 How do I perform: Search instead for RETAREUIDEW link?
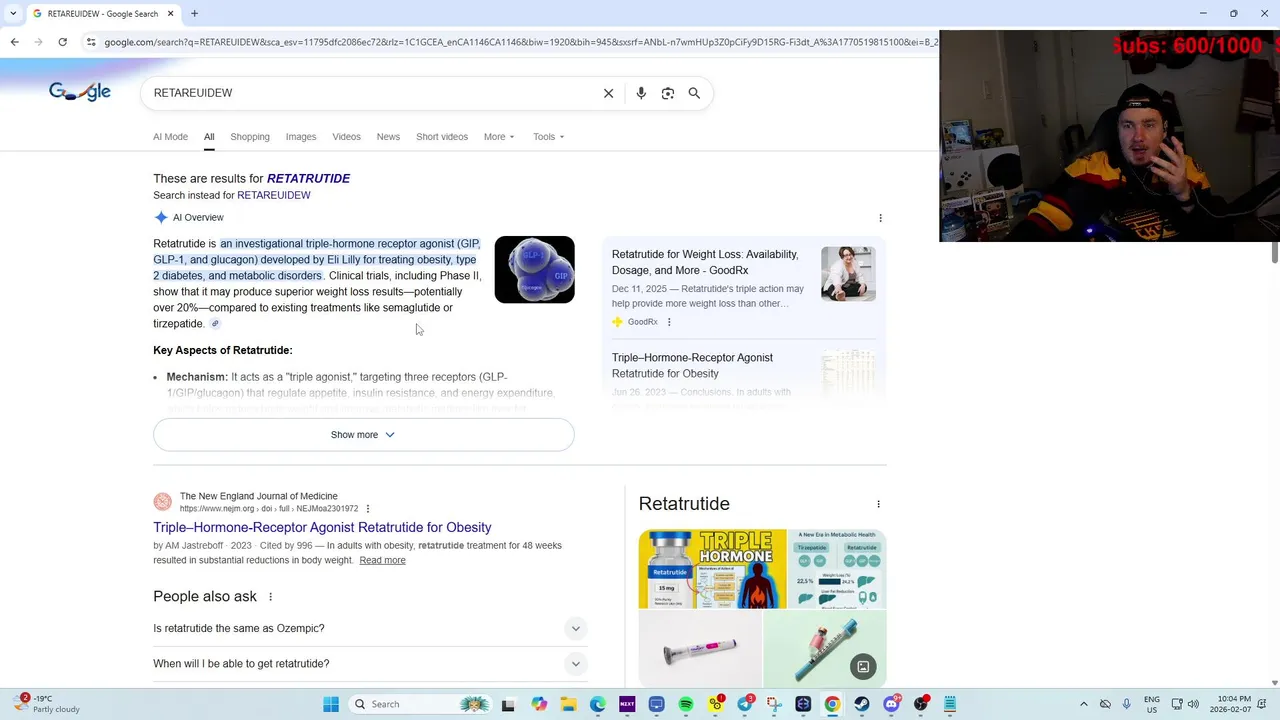pyautogui.click(x=274, y=195)
